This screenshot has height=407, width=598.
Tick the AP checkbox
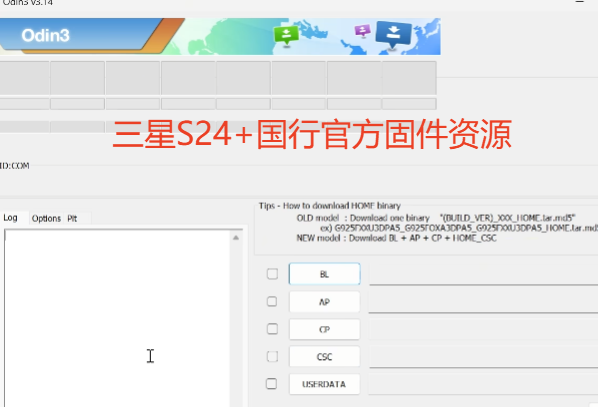click(272, 302)
